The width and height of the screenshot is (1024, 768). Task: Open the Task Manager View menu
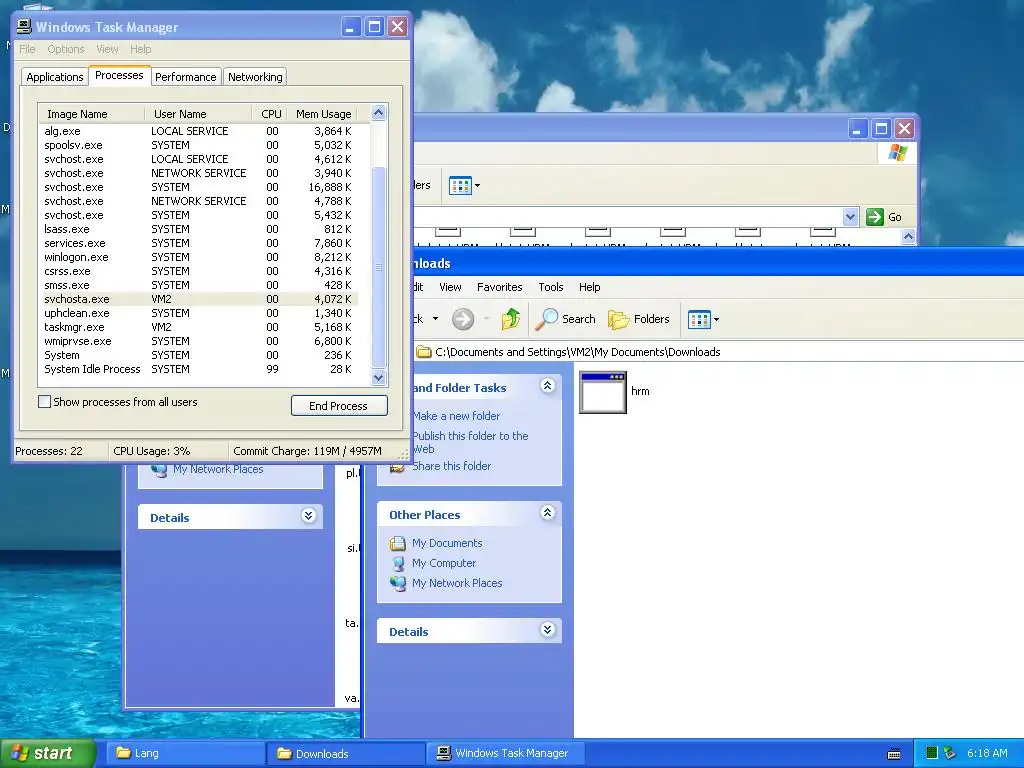[x=107, y=49]
